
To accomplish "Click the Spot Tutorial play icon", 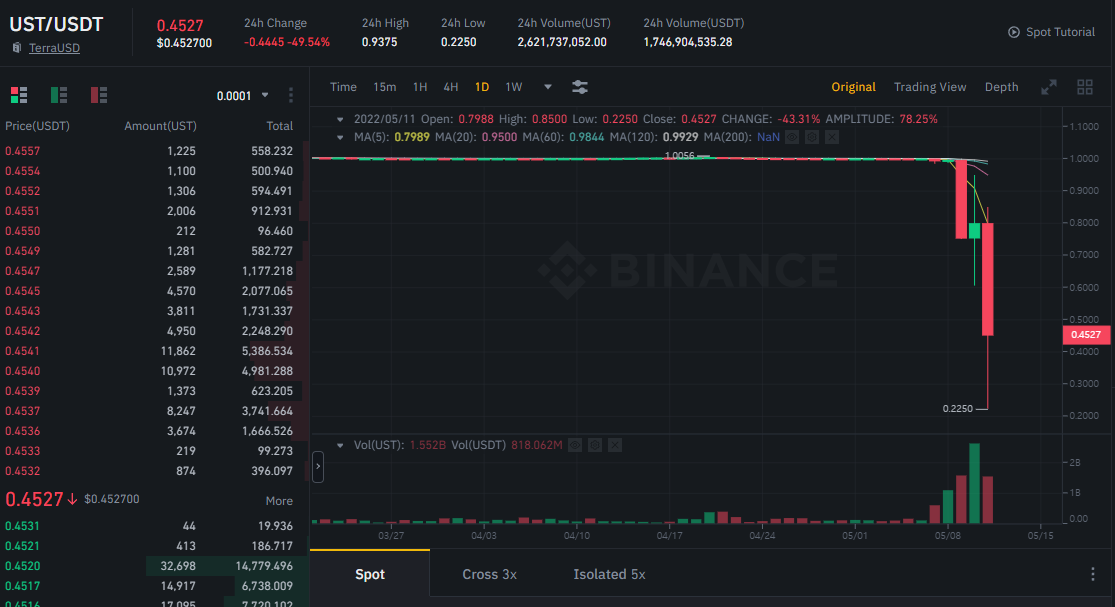I will click(1014, 32).
